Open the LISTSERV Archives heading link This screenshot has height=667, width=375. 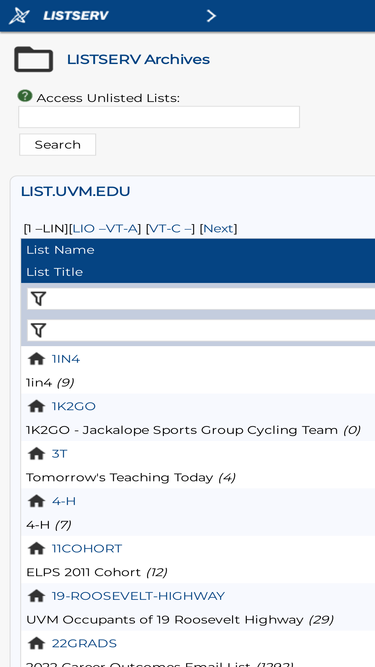tap(138, 60)
